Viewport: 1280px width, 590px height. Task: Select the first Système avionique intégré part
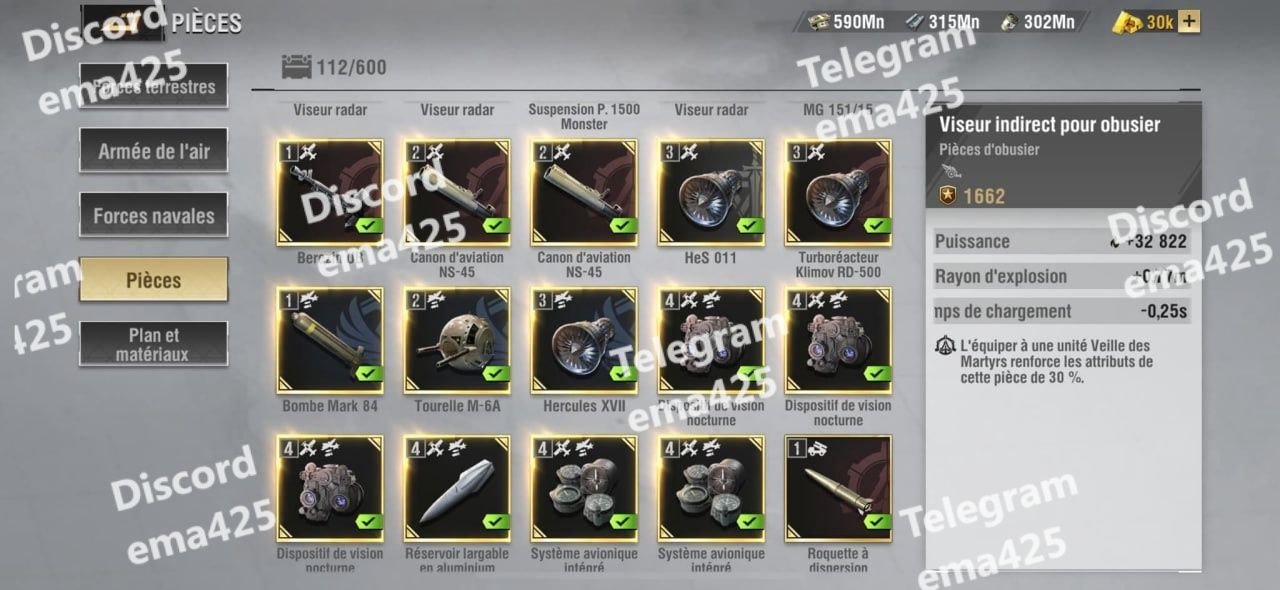pyautogui.click(x=584, y=488)
